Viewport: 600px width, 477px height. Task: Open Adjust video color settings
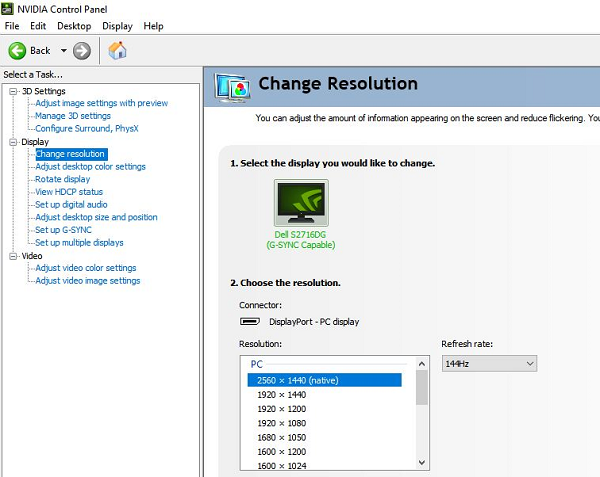pyautogui.click(x=86, y=268)
